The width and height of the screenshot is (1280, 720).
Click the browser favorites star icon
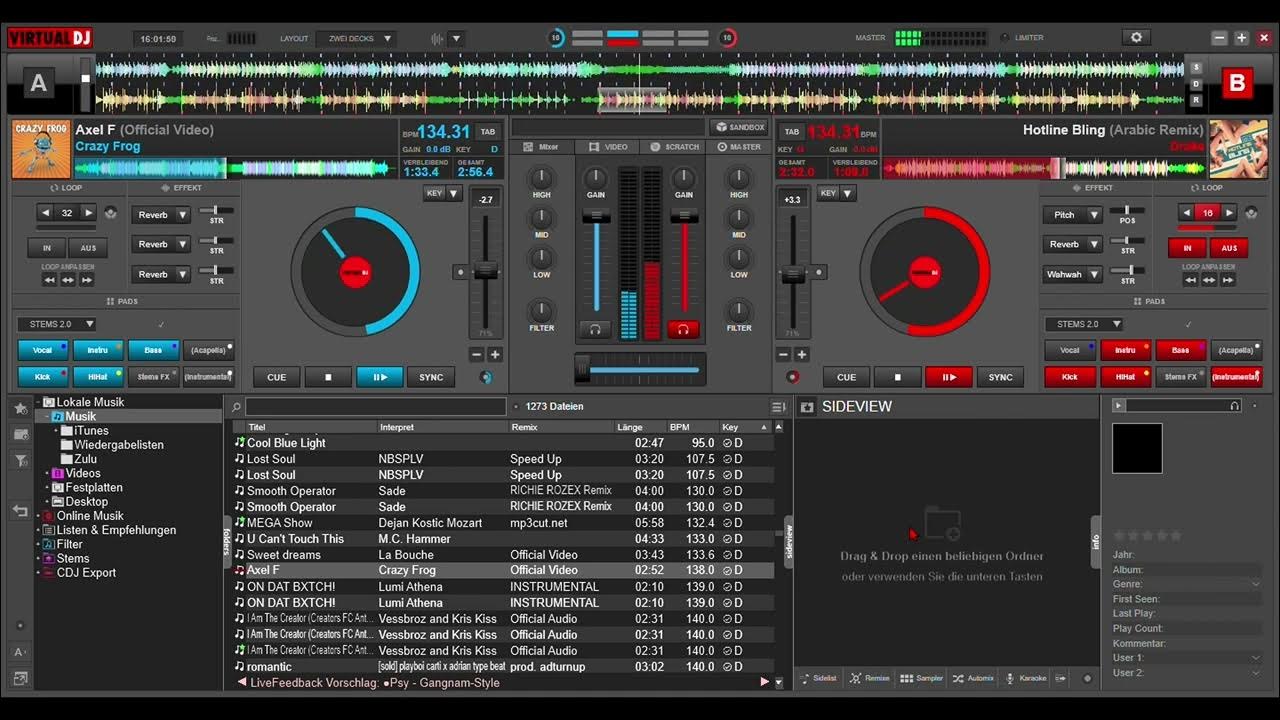coord(20,407)
